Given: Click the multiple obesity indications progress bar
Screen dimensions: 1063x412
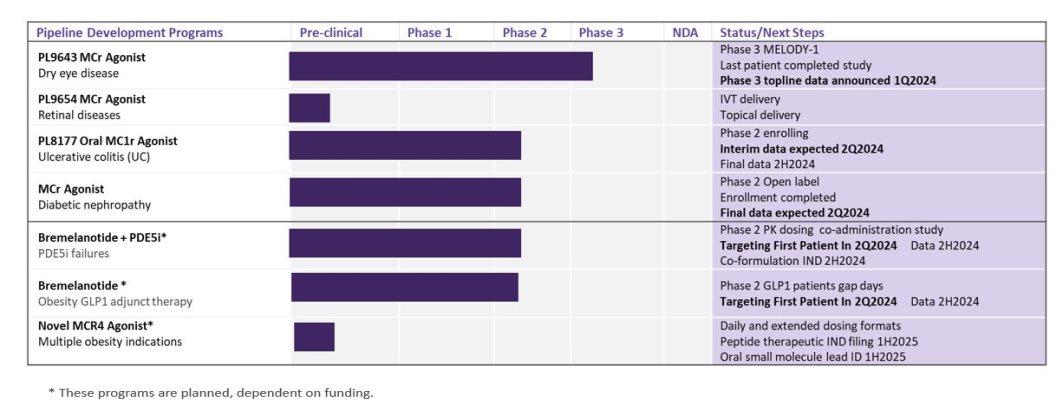Looking at the screenshot, I should [x=314, y=337].
